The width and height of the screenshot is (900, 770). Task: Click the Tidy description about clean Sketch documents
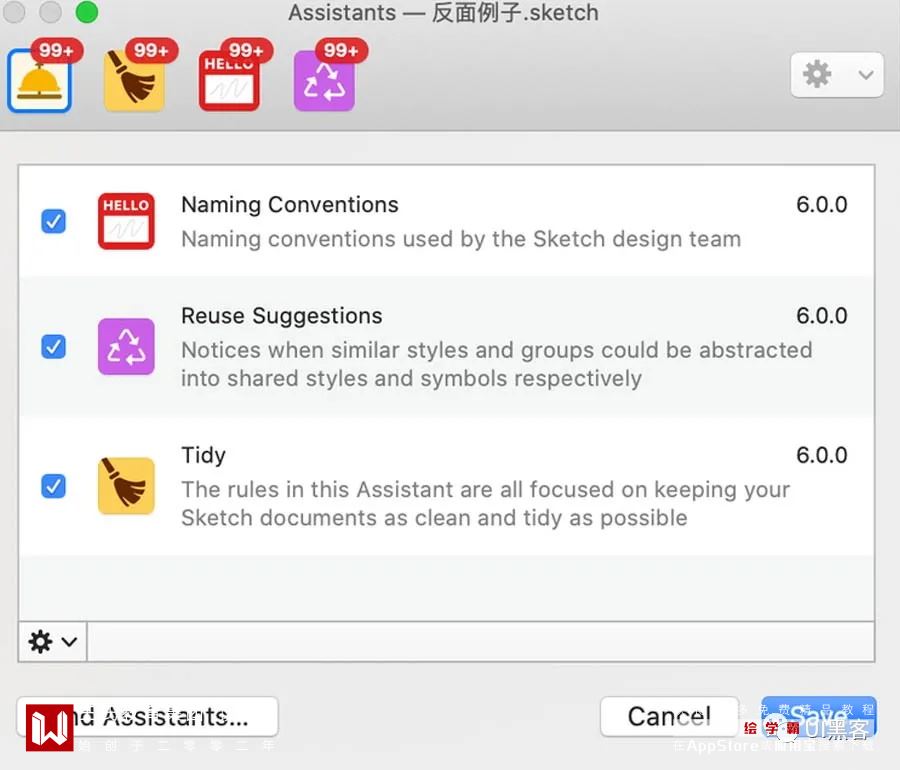486,504
